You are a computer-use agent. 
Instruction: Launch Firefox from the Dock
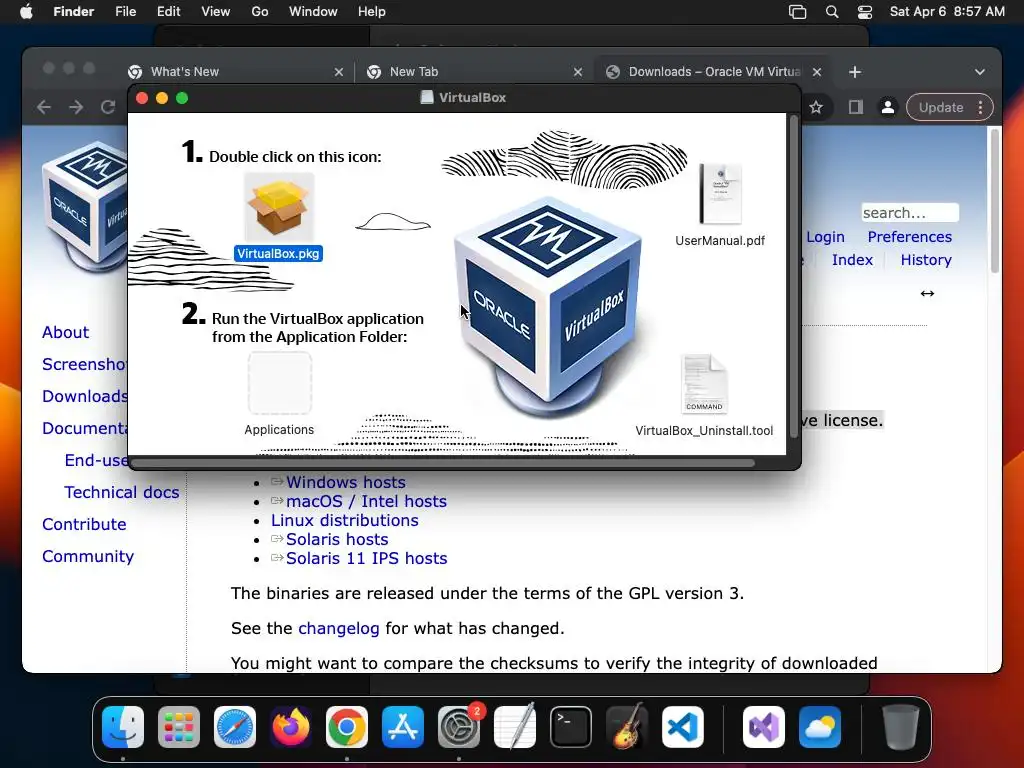tap(291, 727)
